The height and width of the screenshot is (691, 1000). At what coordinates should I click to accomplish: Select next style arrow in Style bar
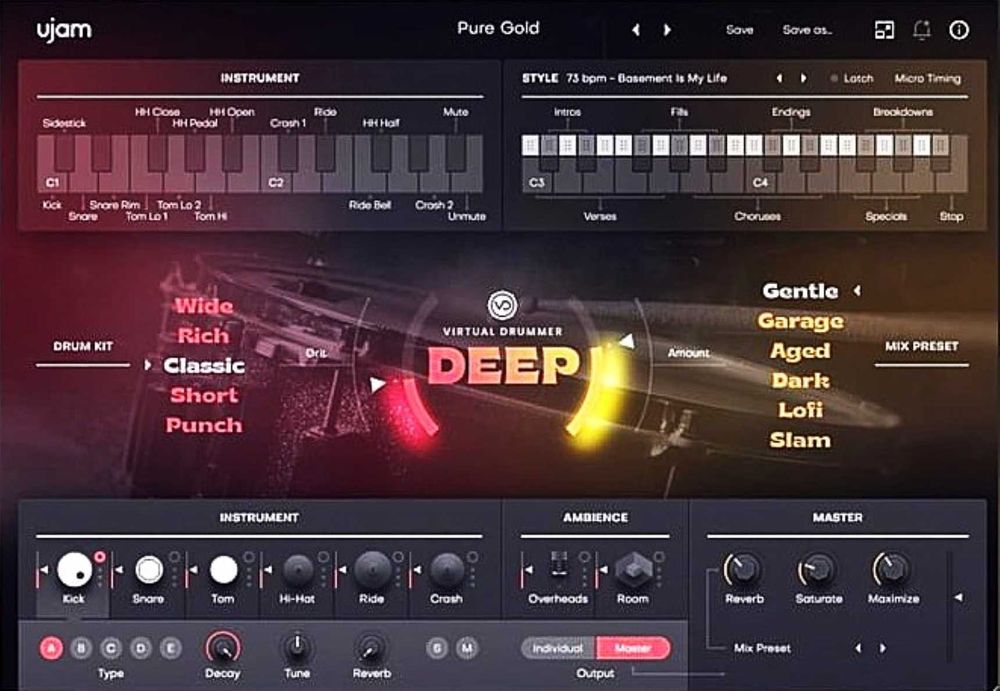point(803,78)
